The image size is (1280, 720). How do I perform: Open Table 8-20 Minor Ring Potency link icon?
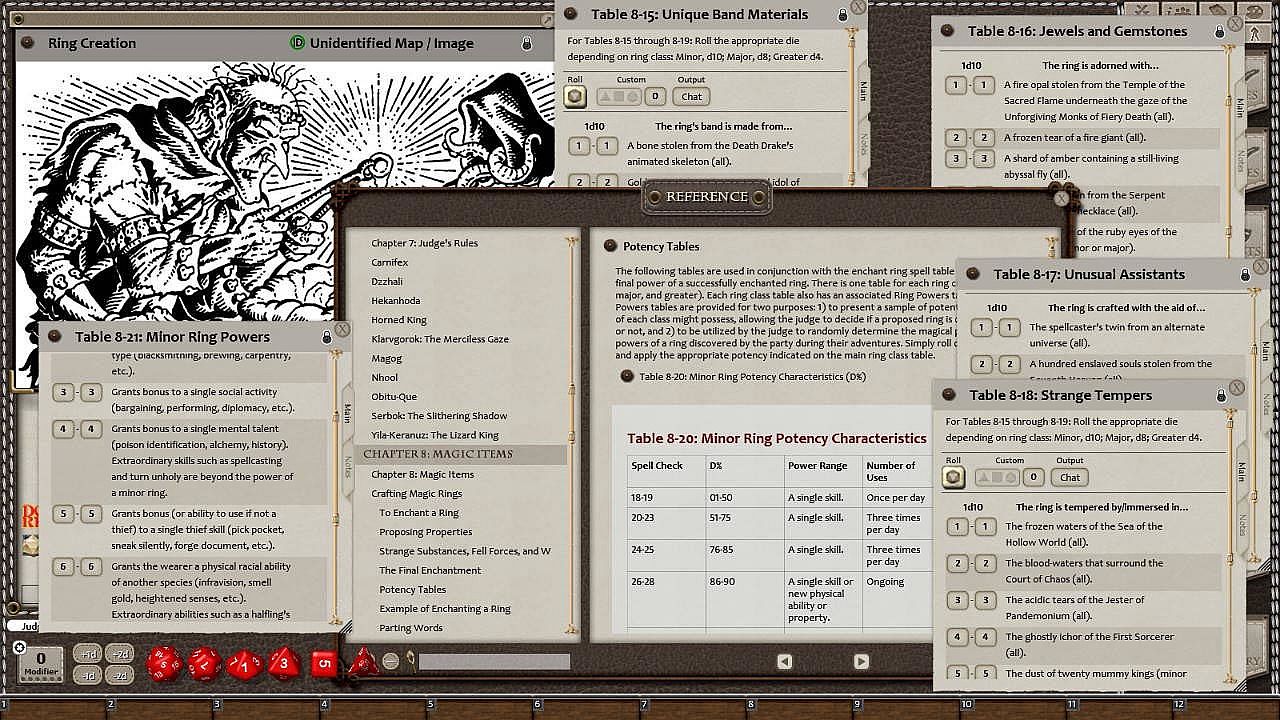point(627,376)
